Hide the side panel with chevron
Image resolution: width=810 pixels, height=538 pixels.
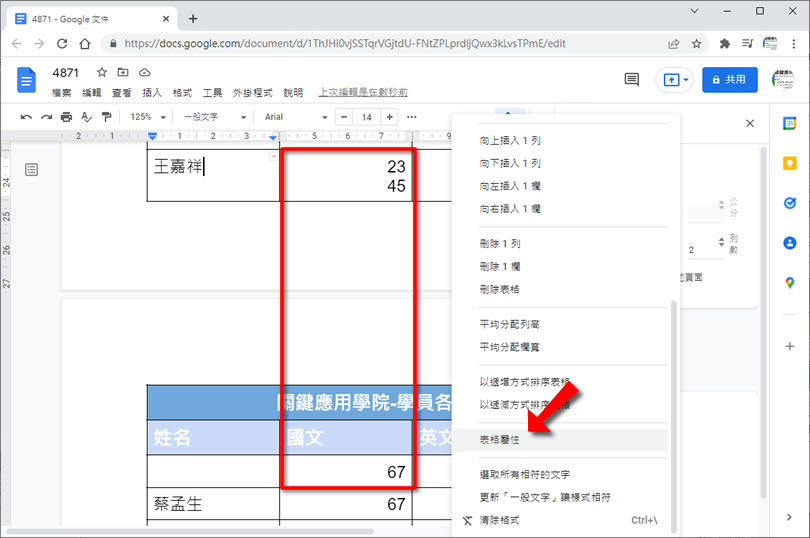click(789, 517)
